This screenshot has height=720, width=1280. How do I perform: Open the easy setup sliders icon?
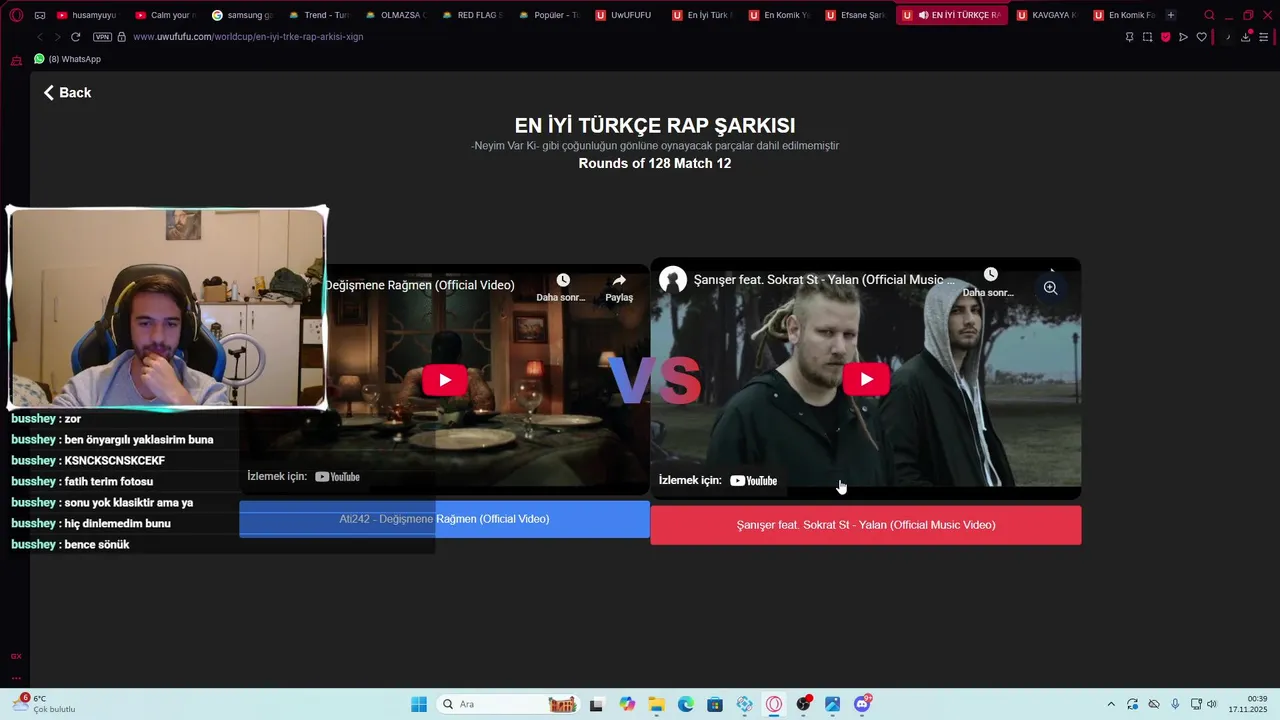click(1264, 37)
